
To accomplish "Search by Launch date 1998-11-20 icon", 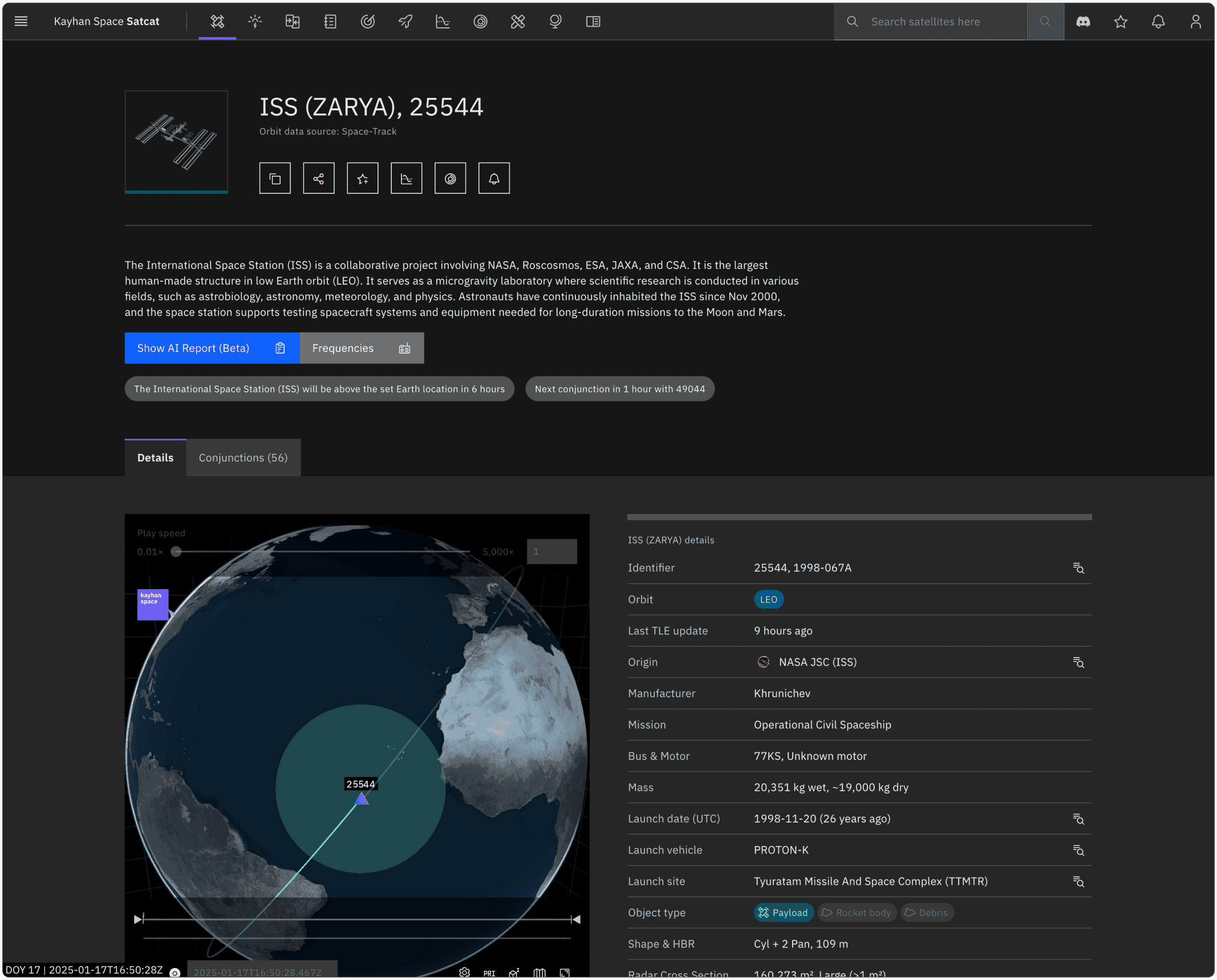I will click(1078, 819).
